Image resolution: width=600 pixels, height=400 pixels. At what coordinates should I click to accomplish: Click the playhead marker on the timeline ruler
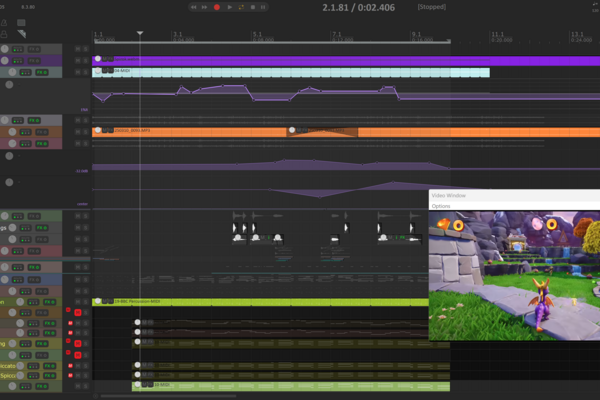click(x=140, y=33)
